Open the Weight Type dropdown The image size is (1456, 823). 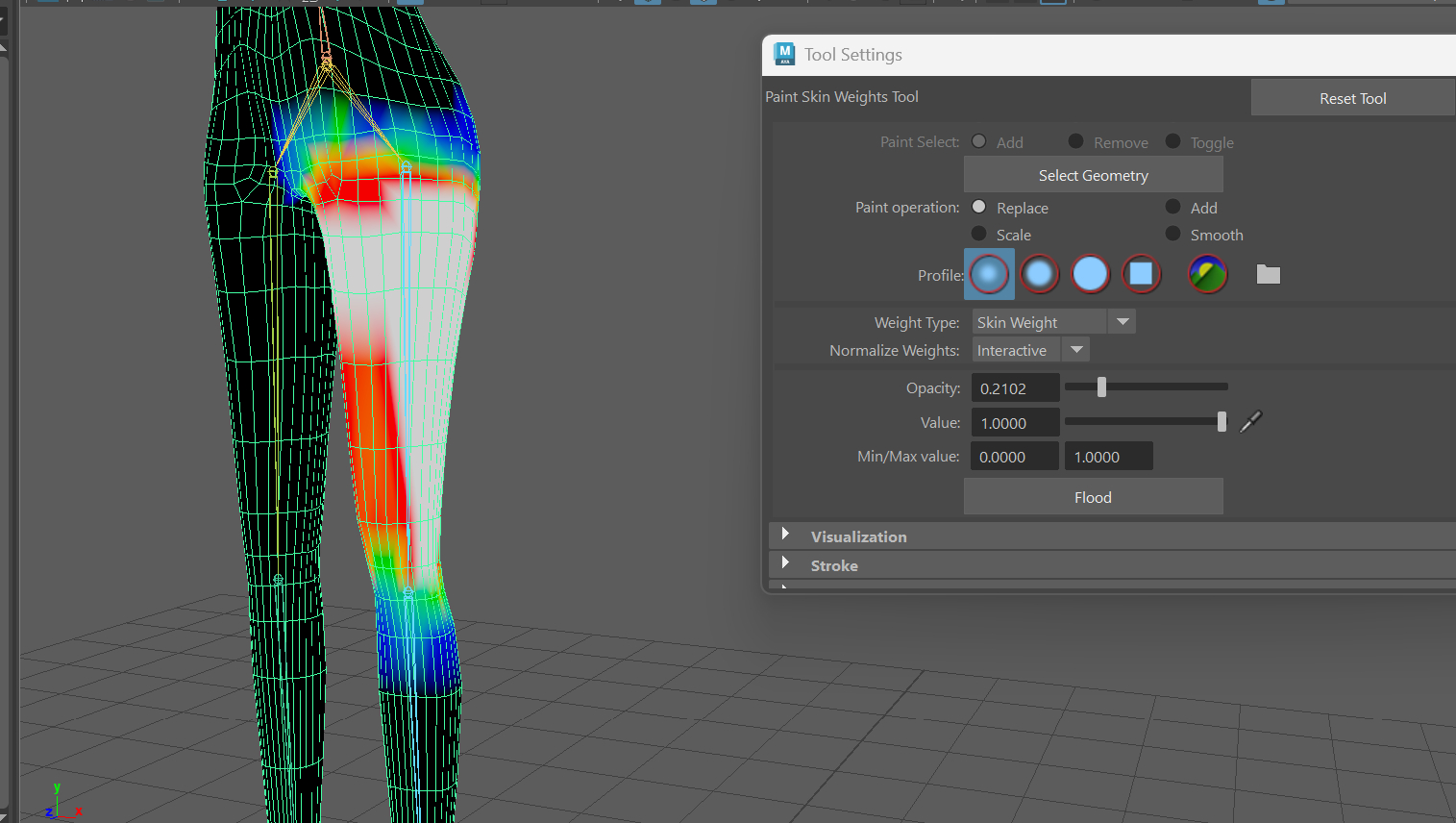click(1122, 322)
